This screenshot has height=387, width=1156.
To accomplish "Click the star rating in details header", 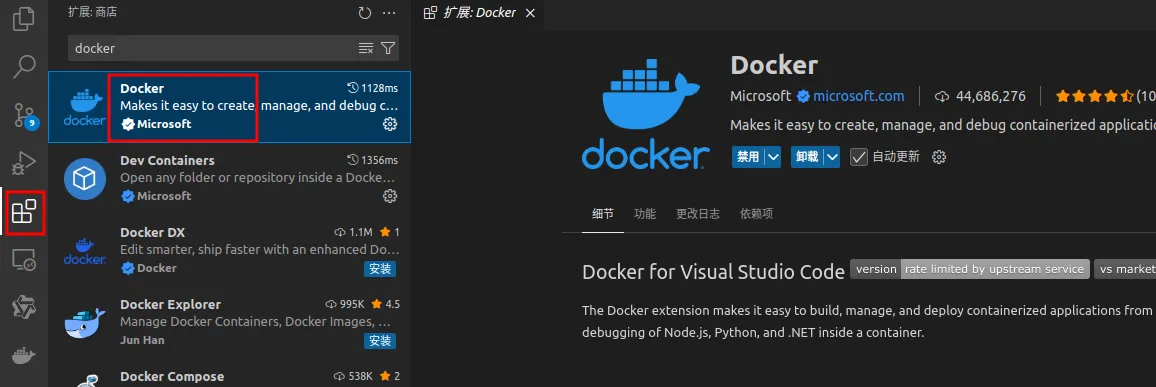I will (1095, 96).
